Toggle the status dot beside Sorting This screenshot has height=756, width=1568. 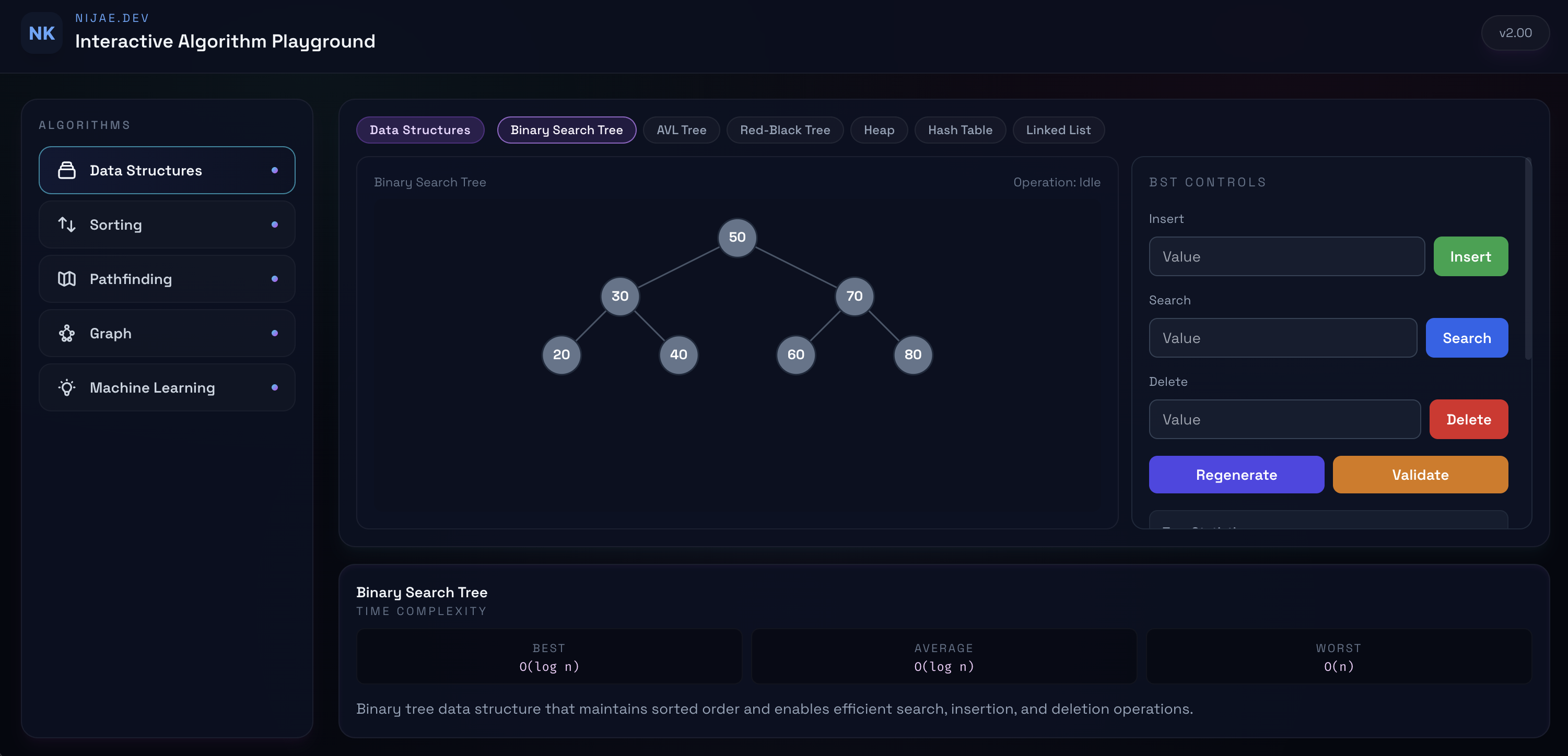point(275,225)
